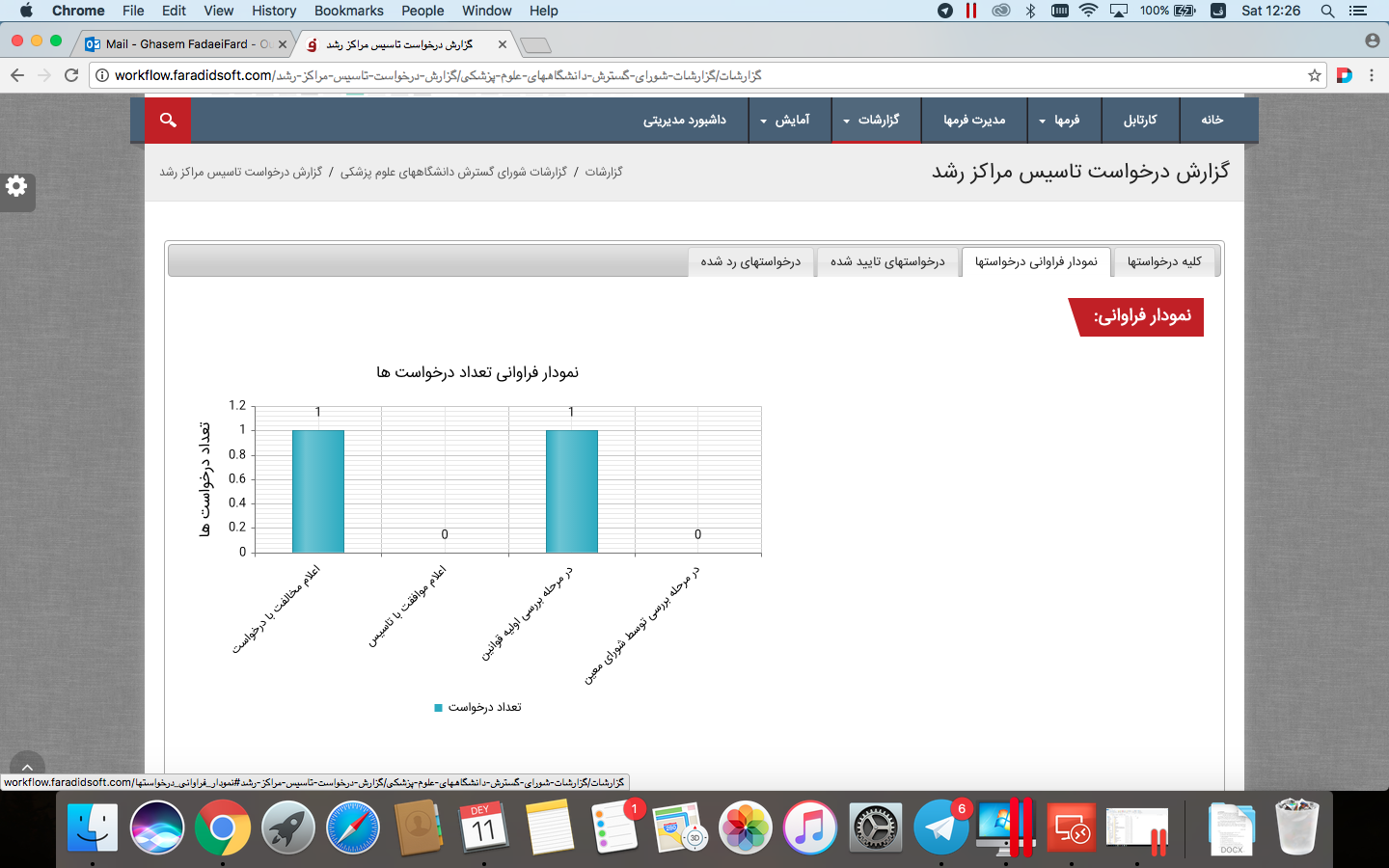Select درخواستهای تایید شده tab
The width and height of the screenshot is (1389, 868).
(x=887, y=261)
